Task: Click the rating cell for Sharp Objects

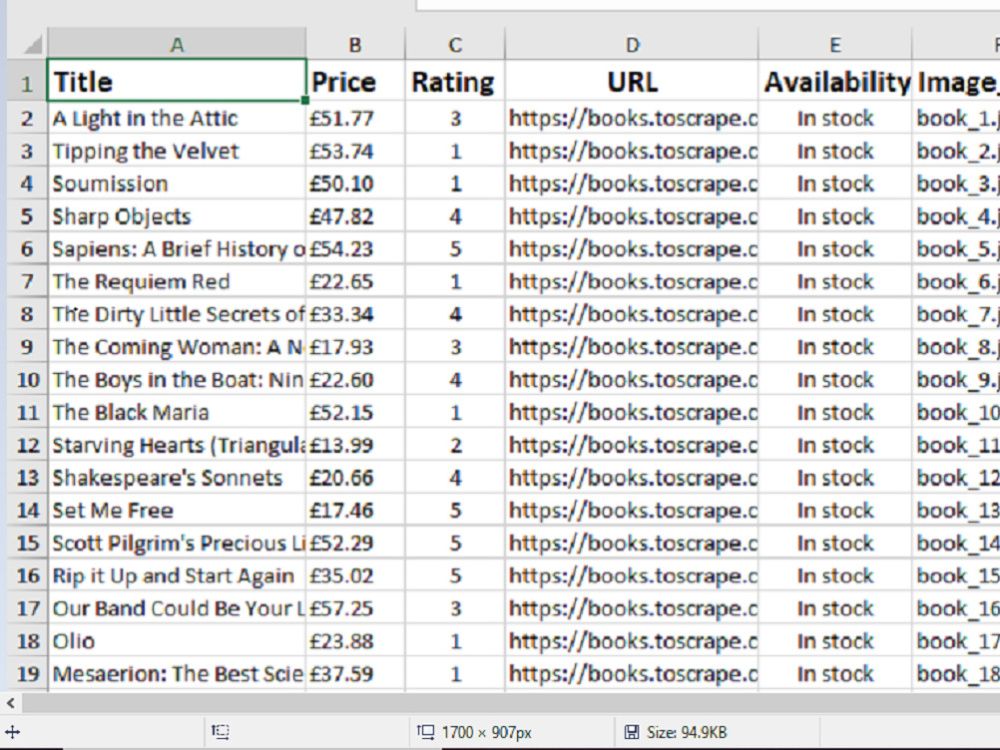Action: click(x=455, y=216)
